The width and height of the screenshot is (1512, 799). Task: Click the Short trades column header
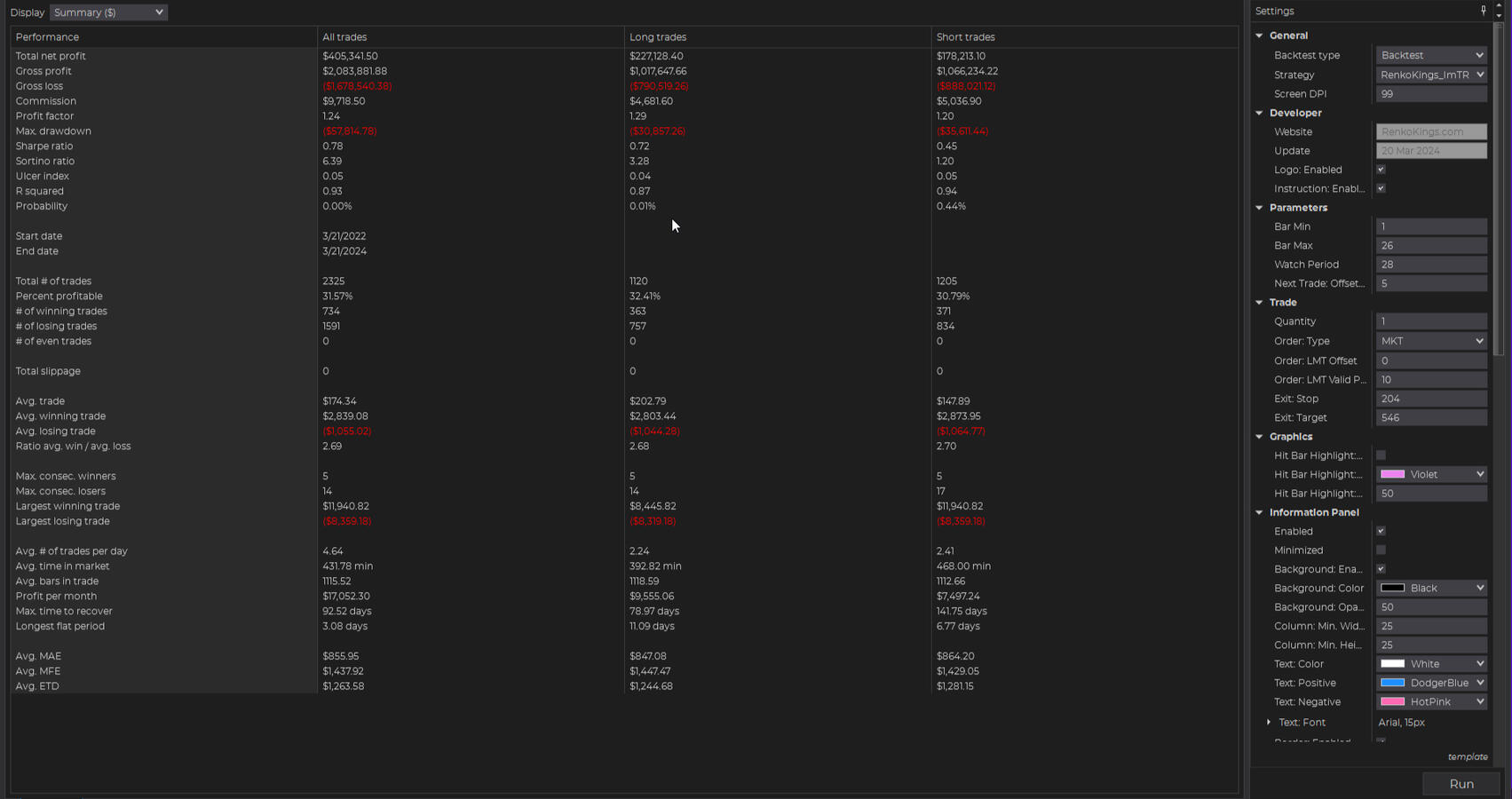[x=965, y=37]
